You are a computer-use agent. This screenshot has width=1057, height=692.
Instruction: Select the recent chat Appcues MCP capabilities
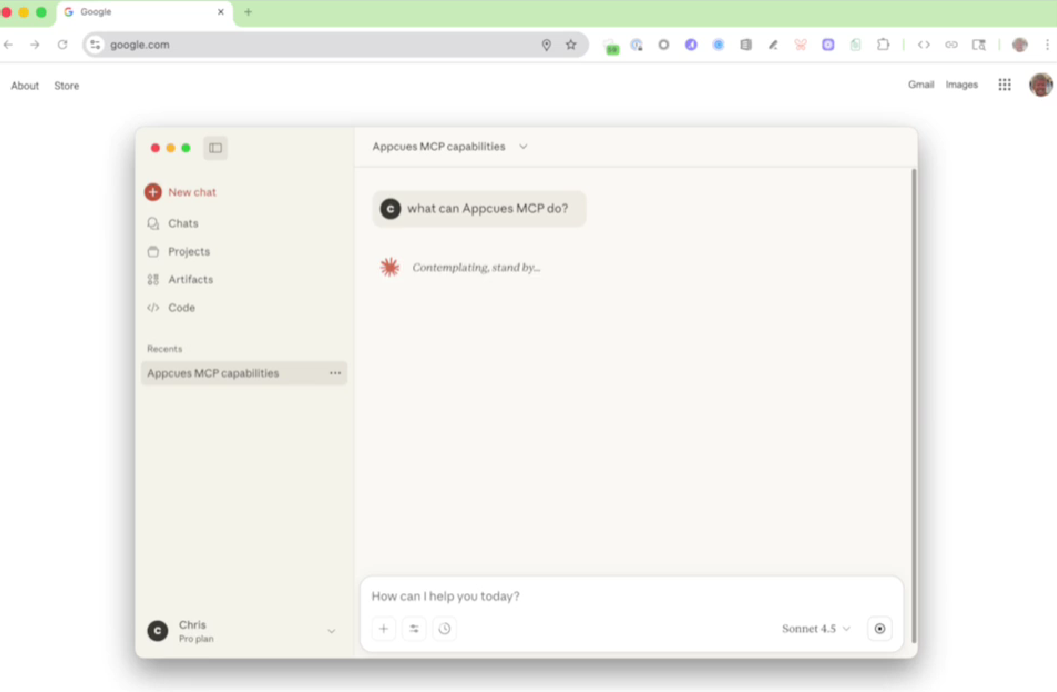click(x=243, y=373)
